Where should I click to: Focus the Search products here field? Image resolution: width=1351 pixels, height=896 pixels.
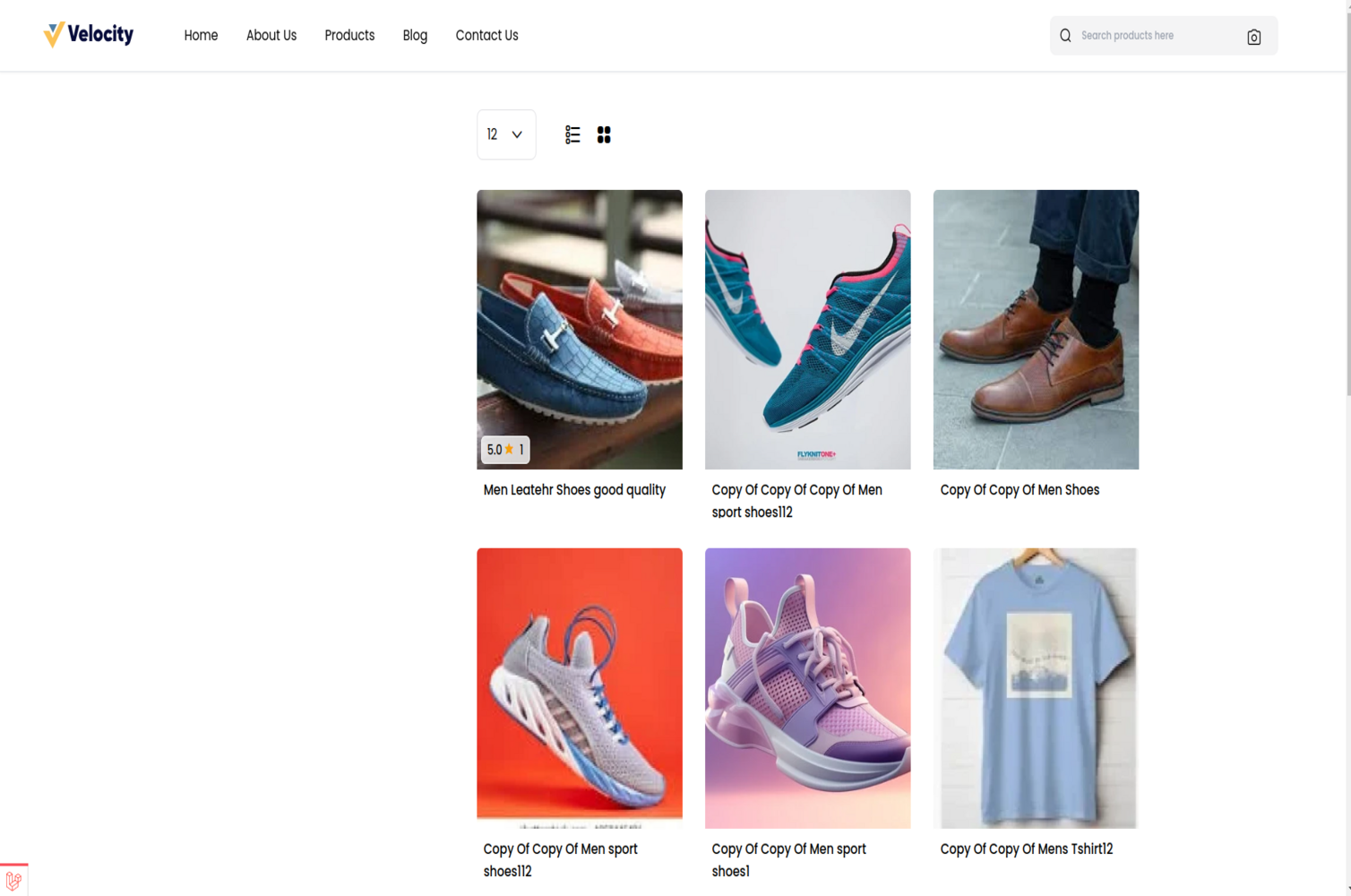[x=1156, y=36]
